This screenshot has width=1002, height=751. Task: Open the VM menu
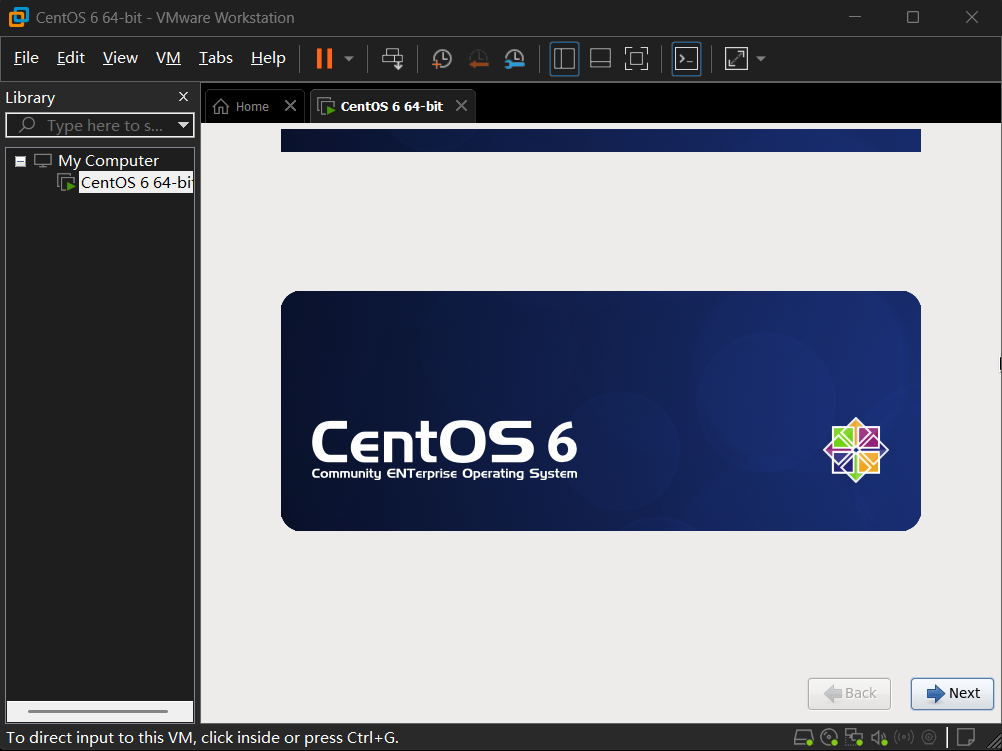pos(168,58)
